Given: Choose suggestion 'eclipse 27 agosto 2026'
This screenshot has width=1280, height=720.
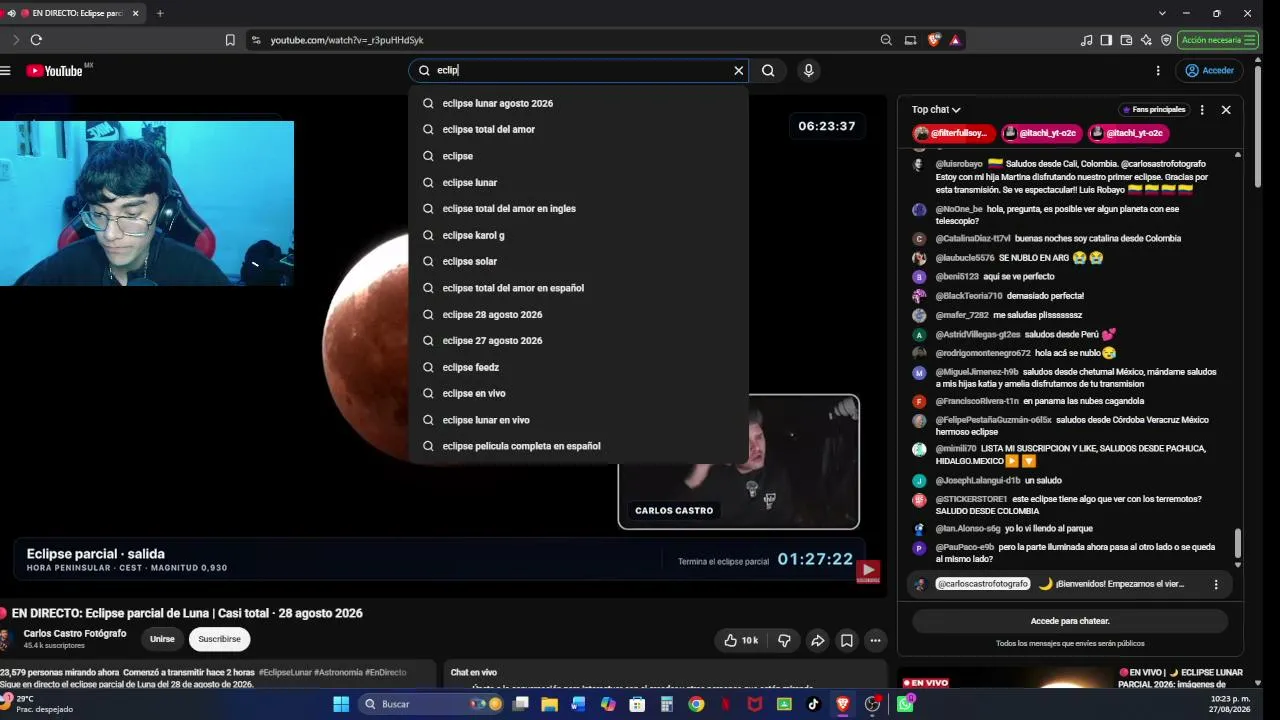Looking at the screenshot, I should click(578, 341).
